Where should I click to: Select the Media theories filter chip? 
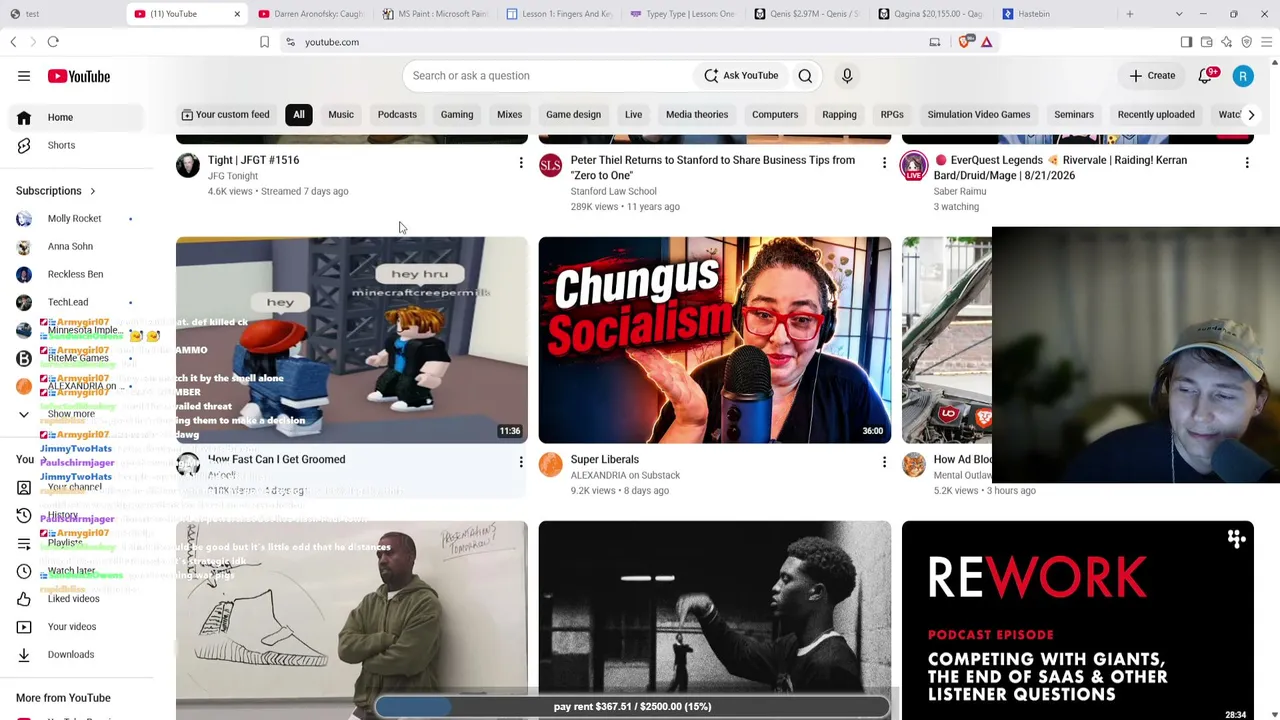697,115
